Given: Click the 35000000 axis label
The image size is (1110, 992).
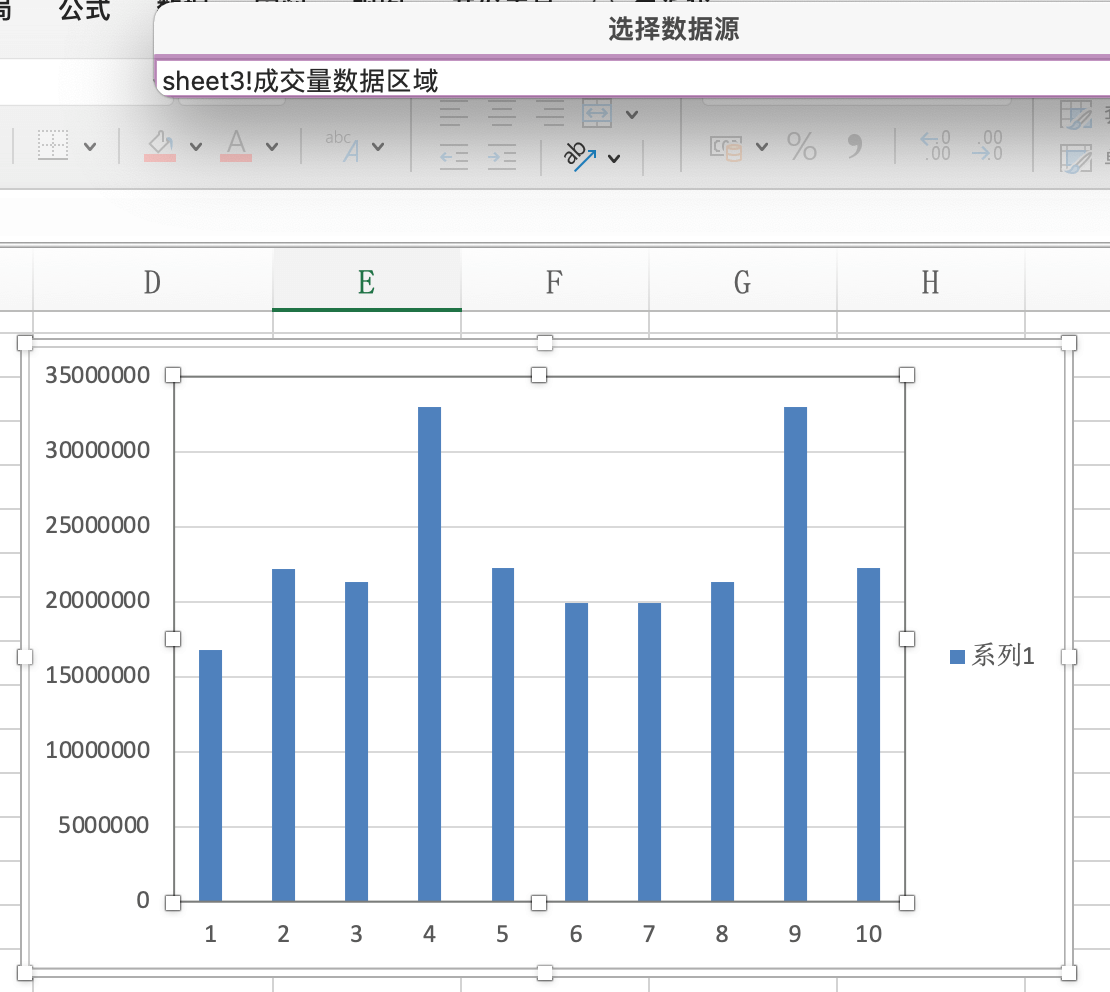Looking at the screenshot, I should coord(98,375).
